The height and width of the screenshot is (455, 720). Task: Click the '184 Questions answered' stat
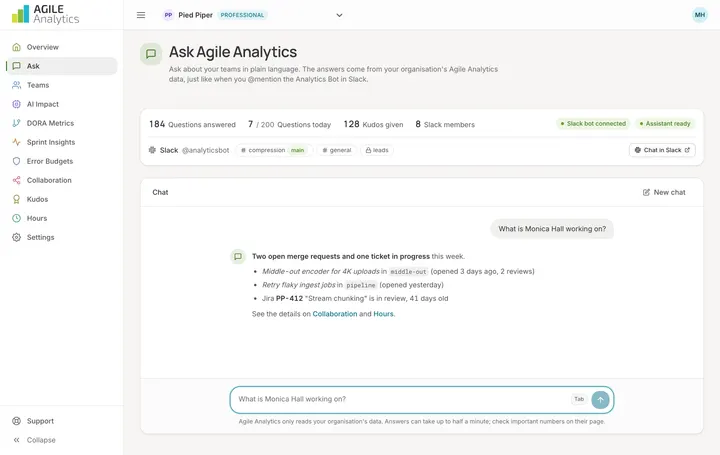192,124
